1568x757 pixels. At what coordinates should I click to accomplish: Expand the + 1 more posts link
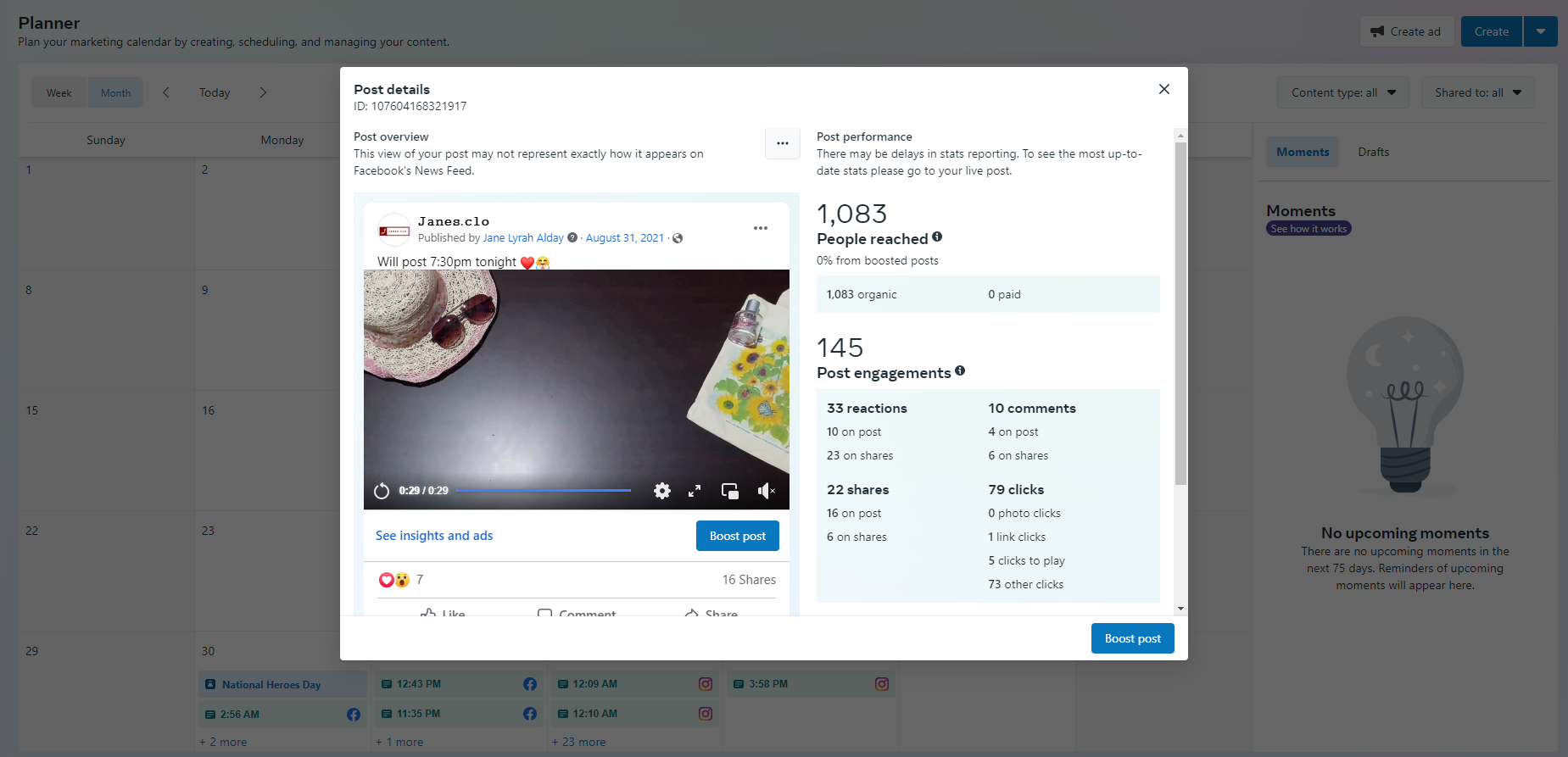tap(399, 743)
